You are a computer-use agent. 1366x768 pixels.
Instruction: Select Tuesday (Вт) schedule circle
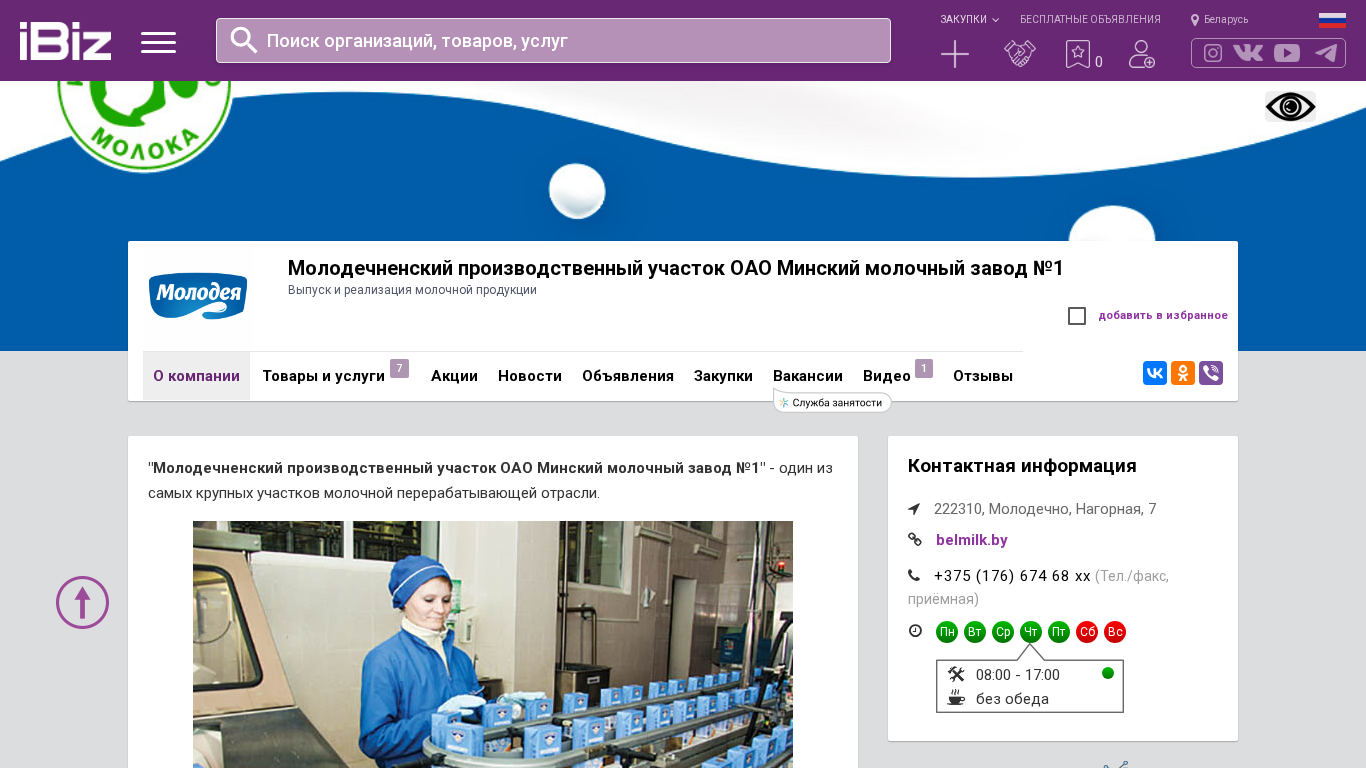975,632
